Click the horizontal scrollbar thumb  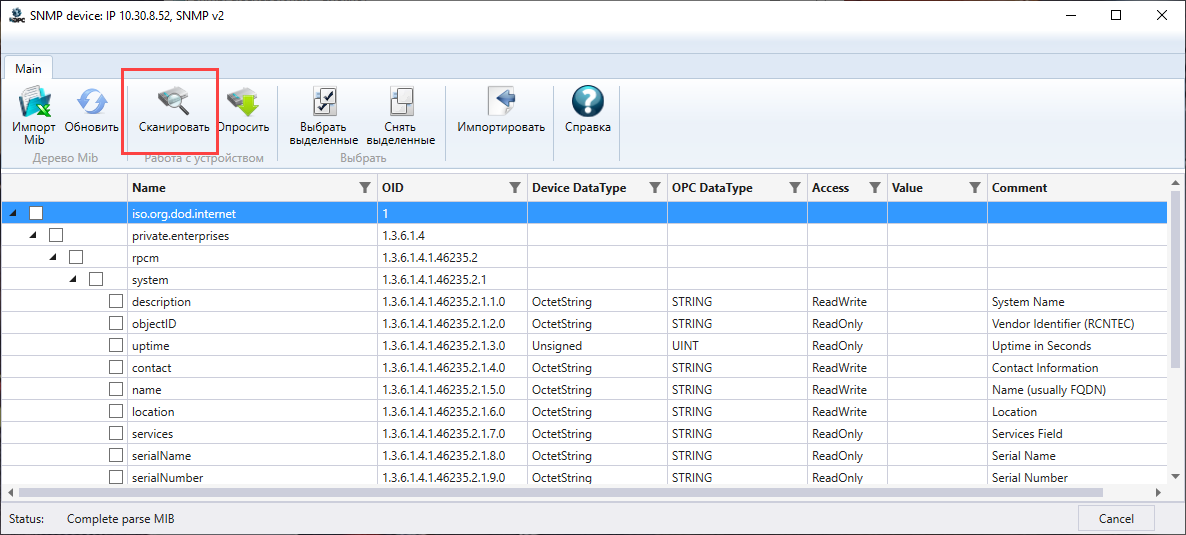[560, 492]
